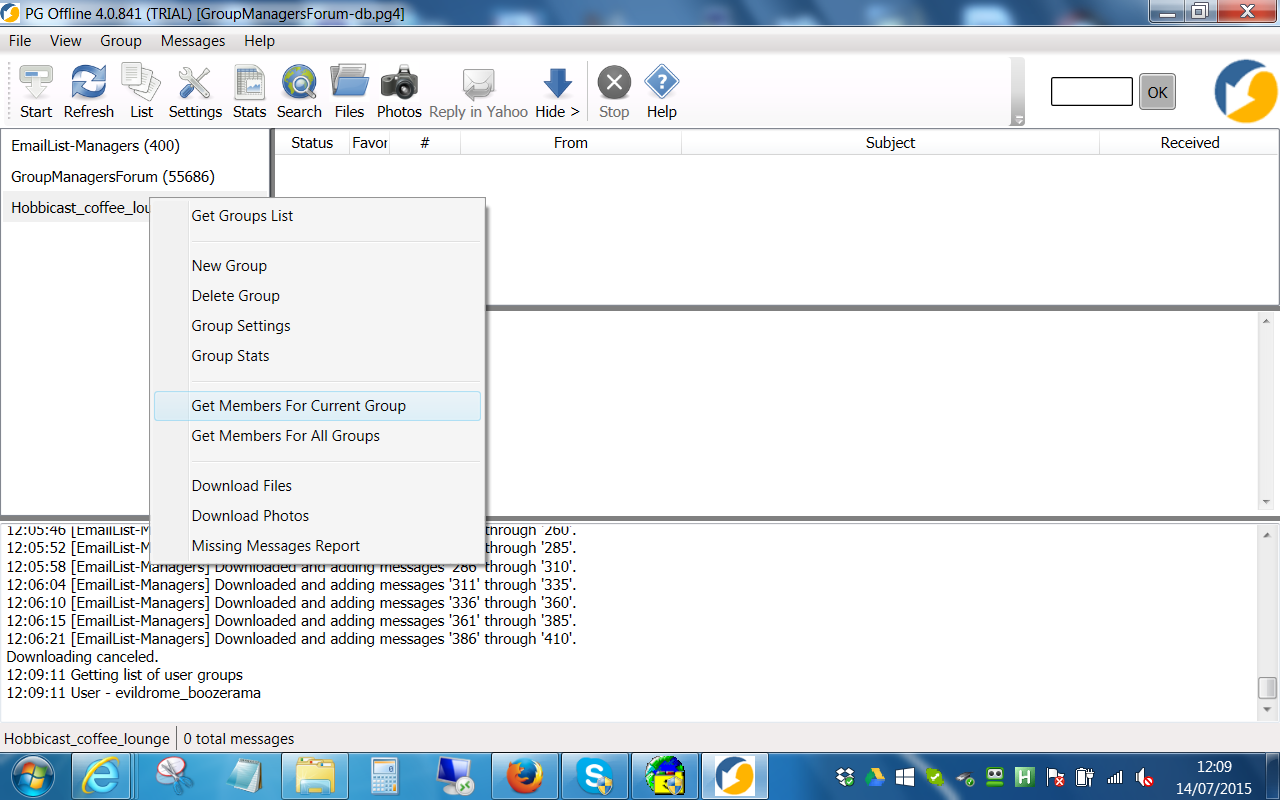Click the Google Drive tray icon

874,776
